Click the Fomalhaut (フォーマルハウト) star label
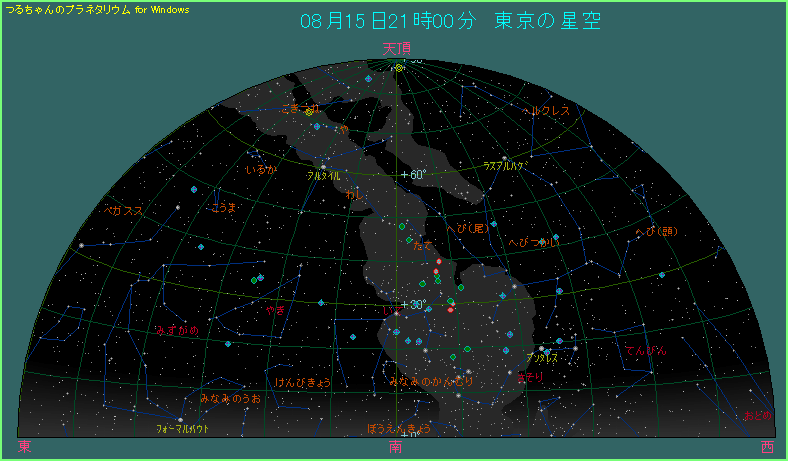 [x=182, y=428]
